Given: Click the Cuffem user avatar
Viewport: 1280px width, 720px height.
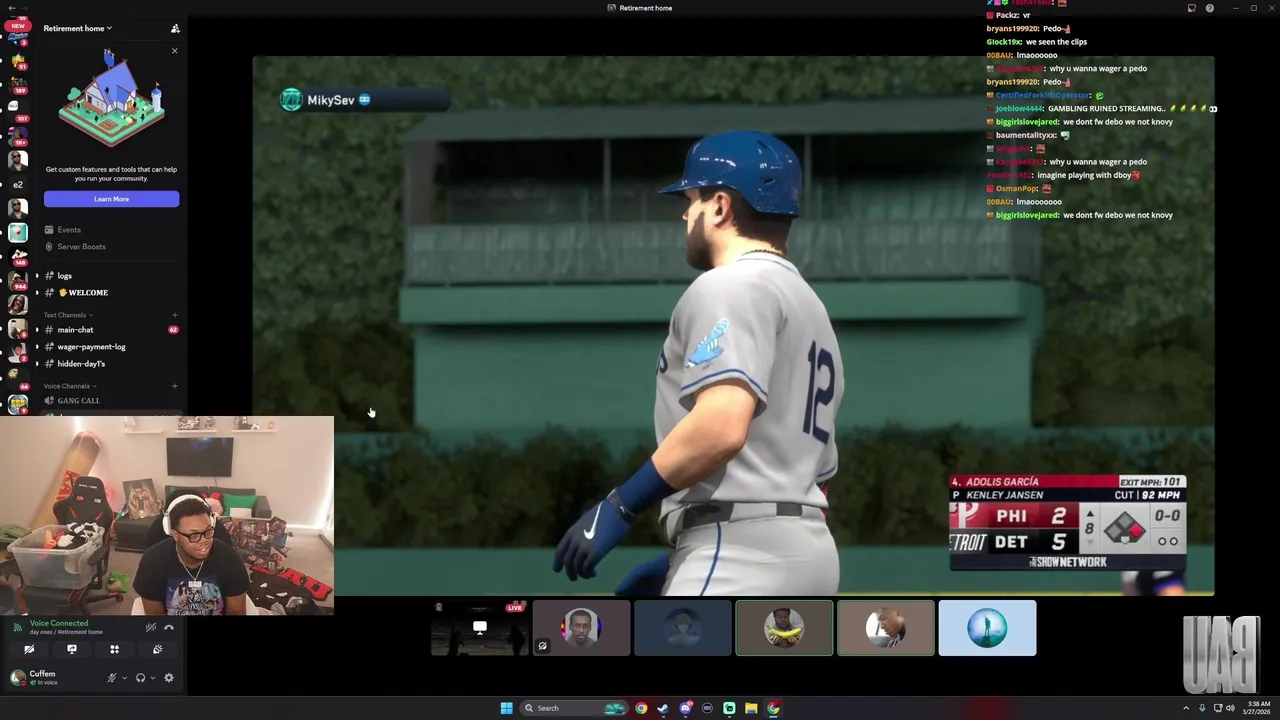Looking at the screenshot, I should pos(17,678).
